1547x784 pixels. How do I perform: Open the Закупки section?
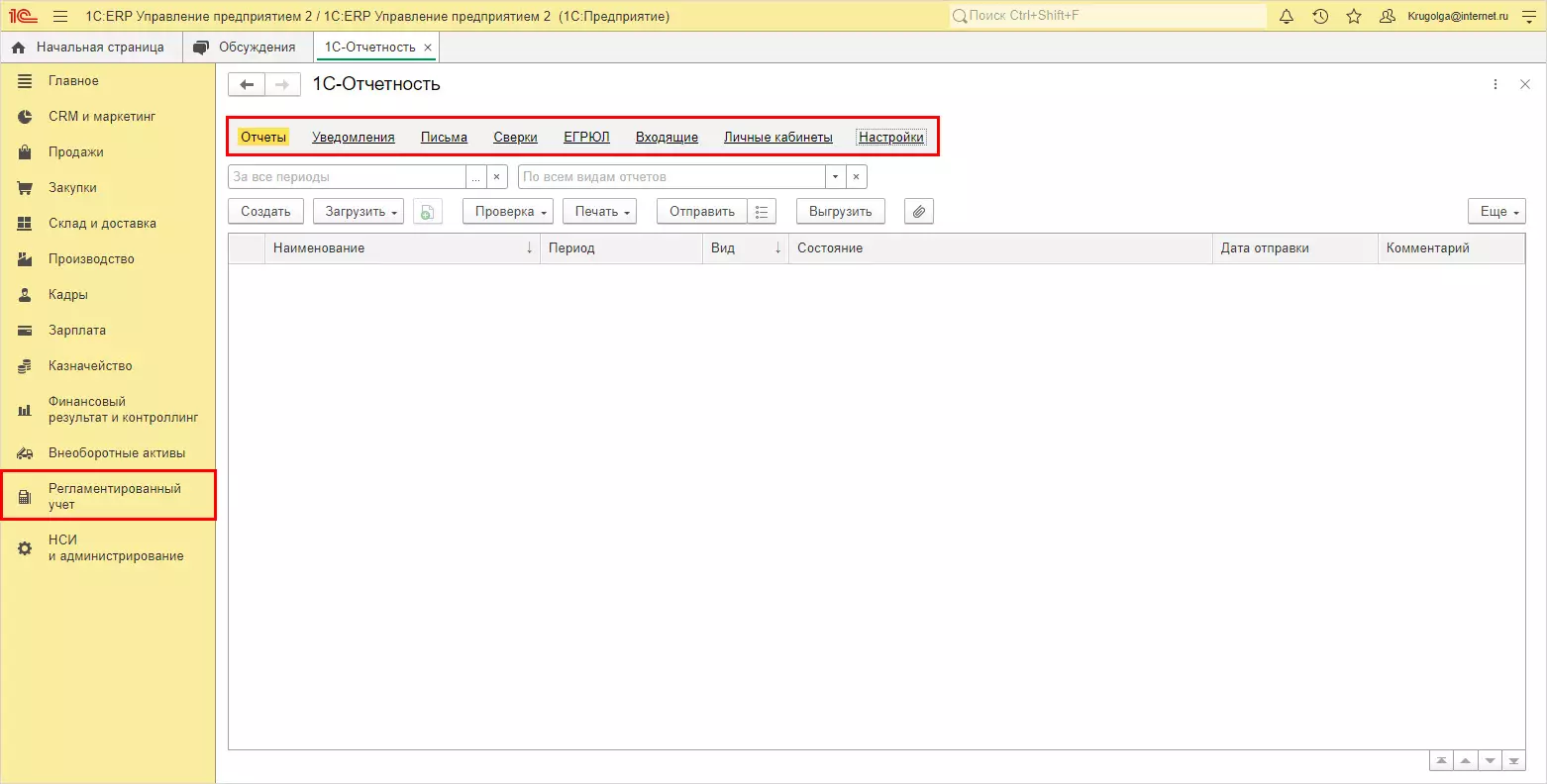click(108, 188)
